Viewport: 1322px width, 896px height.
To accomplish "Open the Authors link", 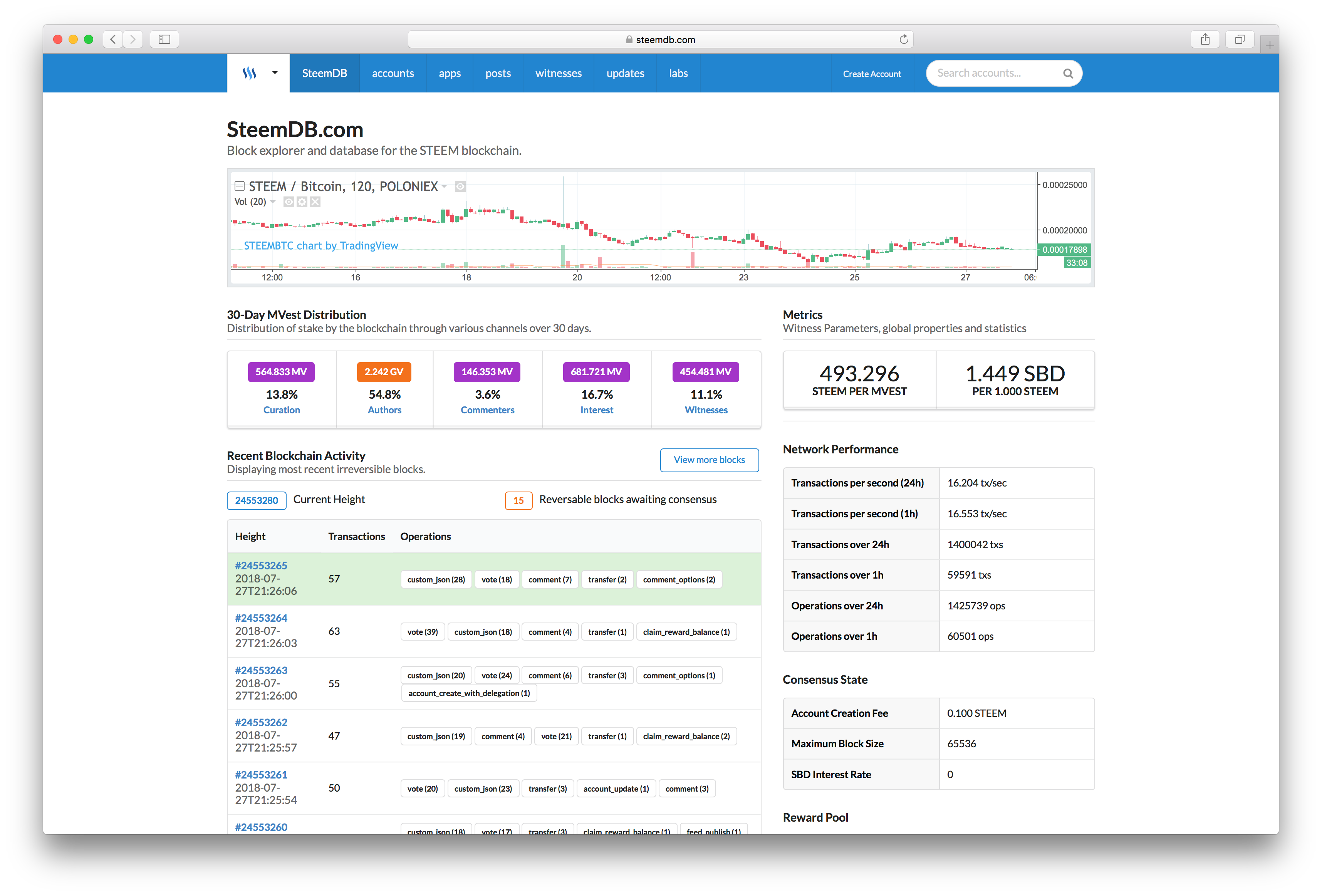I will click(384, 409).
